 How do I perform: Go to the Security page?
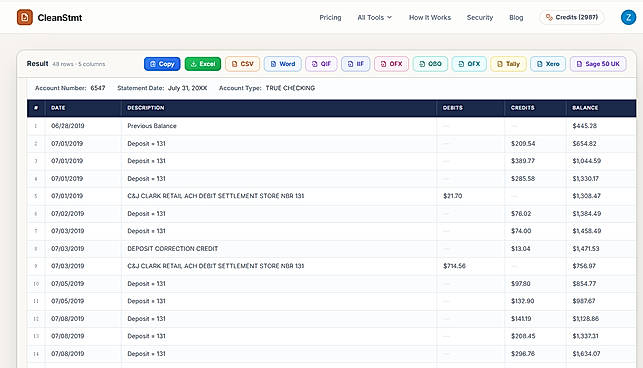(x=480, y=18)
